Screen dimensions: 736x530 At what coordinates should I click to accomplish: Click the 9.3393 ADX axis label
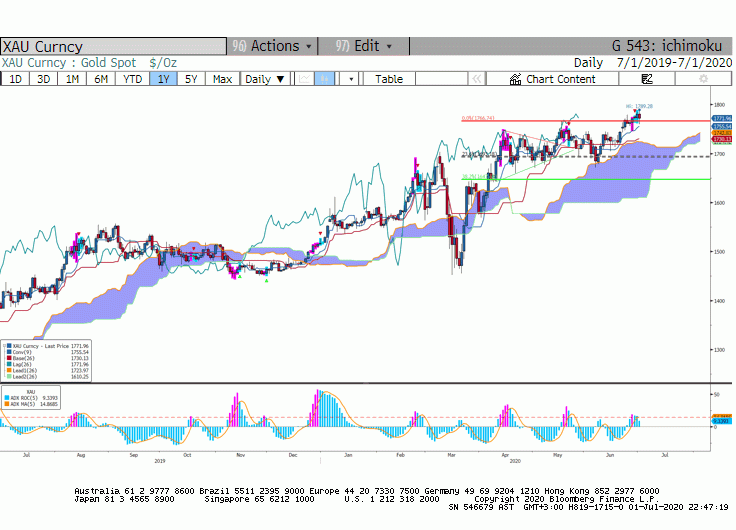pos(722,421)
